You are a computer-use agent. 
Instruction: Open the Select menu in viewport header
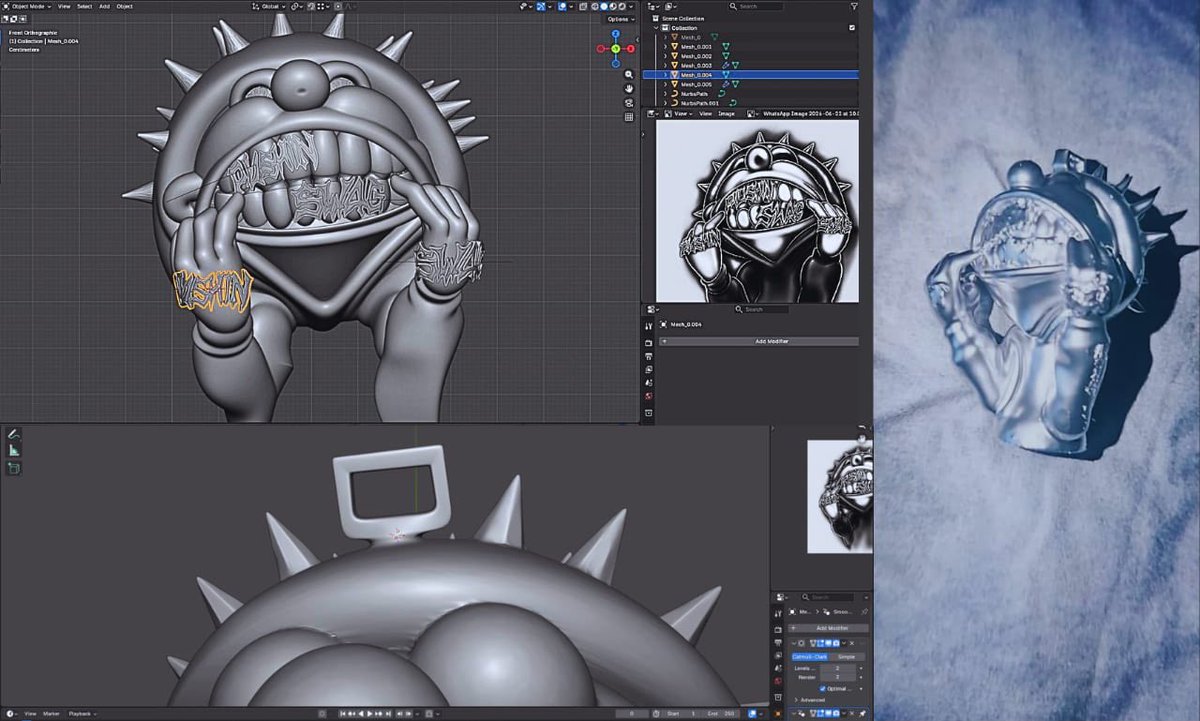coord(85,6)
